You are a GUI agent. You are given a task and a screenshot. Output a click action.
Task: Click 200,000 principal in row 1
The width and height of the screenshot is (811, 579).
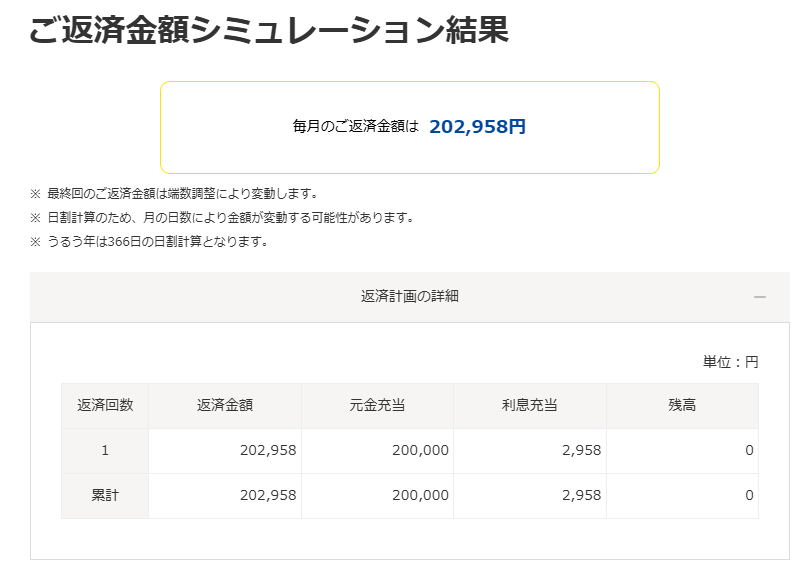point(421,451)
